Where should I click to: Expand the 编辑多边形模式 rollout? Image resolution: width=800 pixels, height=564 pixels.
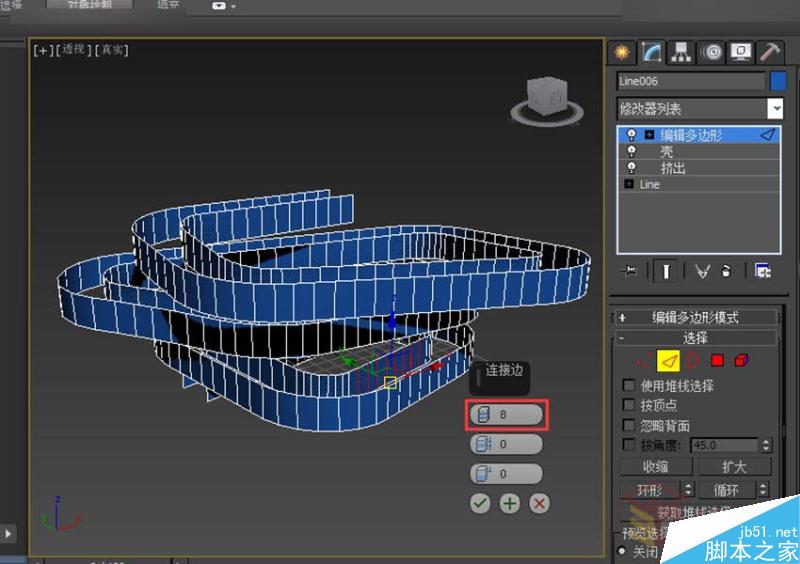695,317
